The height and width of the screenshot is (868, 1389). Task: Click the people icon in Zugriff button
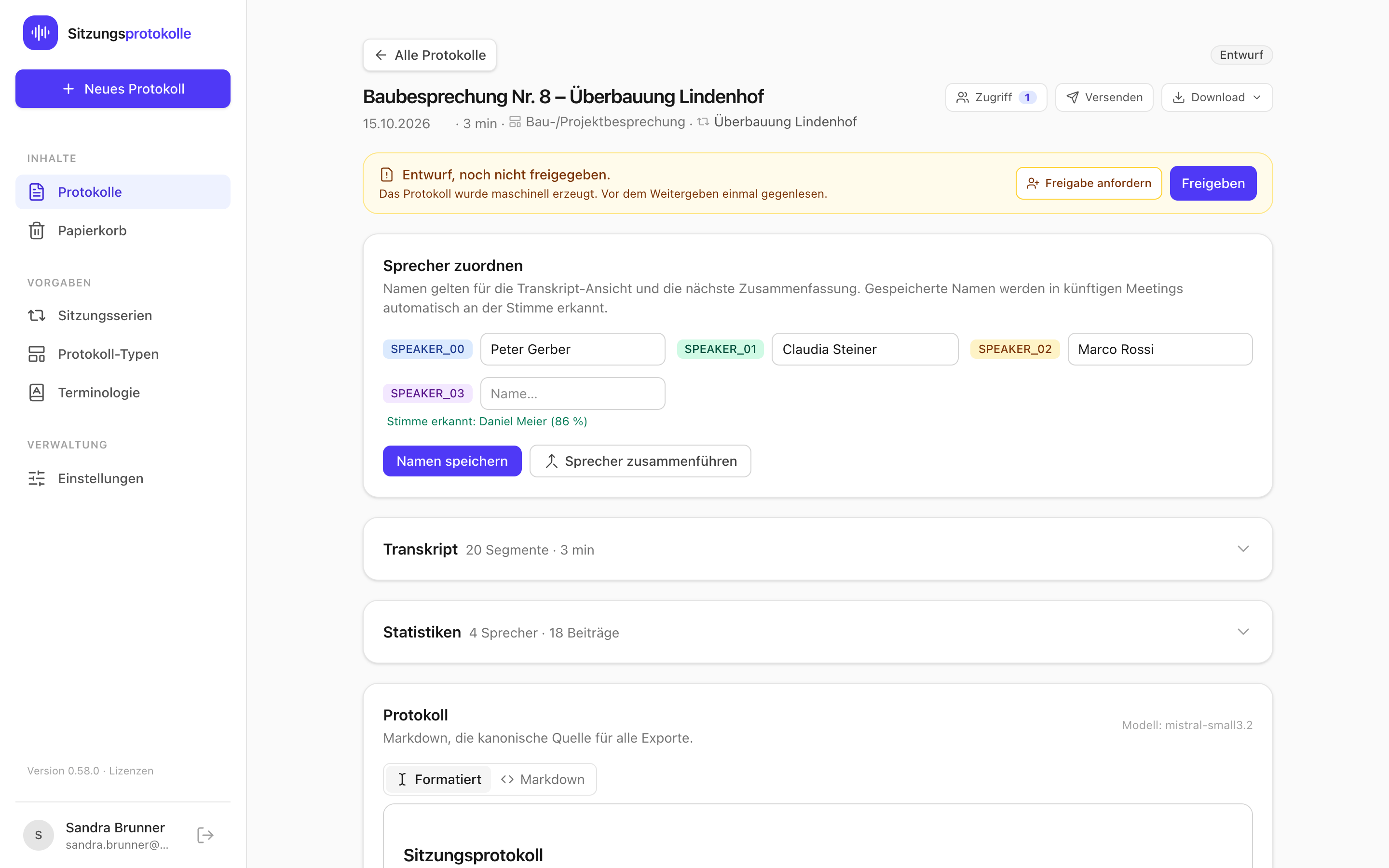coord(963,97)
